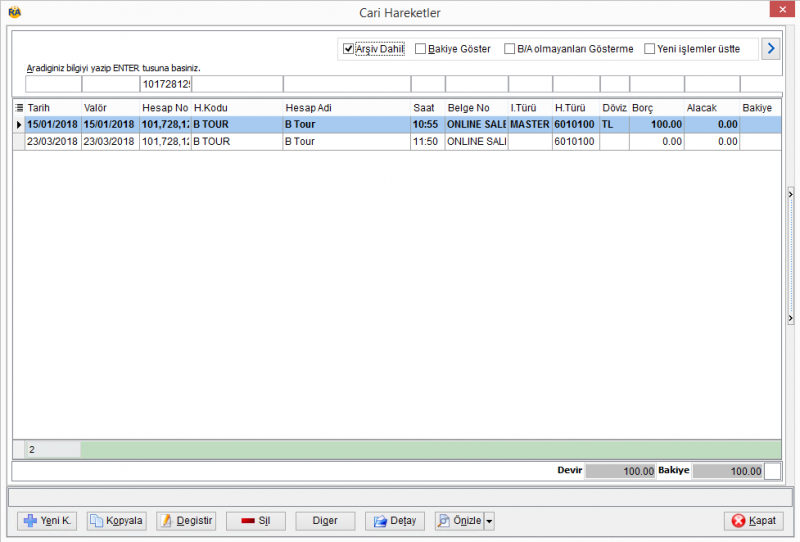800x542 pixels.
Task: Click the Belge No filter field
Action: pyautogui.click(x=477, y=84)
